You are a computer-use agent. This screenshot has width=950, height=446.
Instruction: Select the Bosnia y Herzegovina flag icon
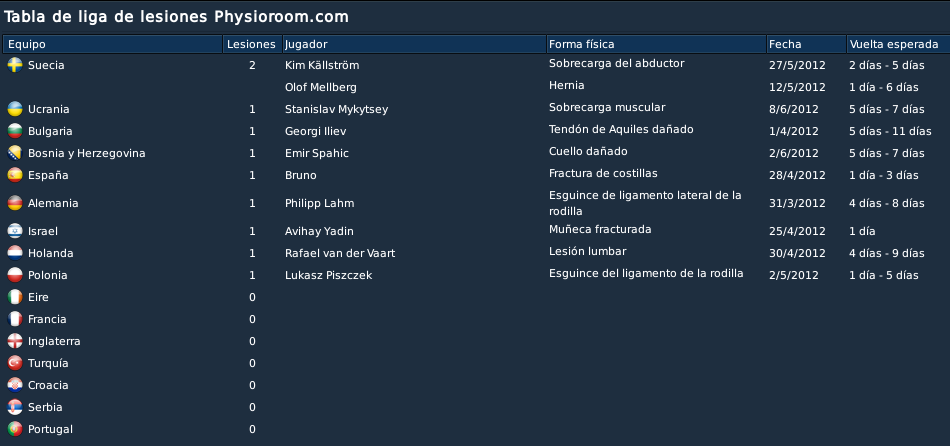pyautogui.click(x=15, y=153)
